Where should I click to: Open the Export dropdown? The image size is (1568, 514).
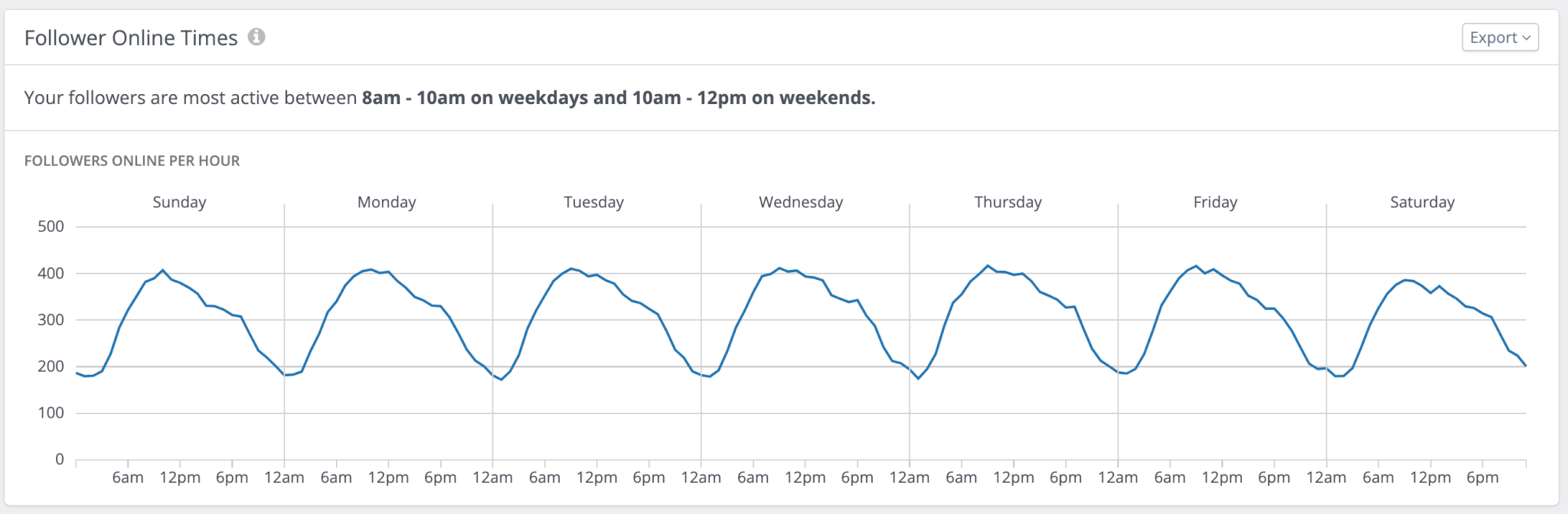point(1499,37)
